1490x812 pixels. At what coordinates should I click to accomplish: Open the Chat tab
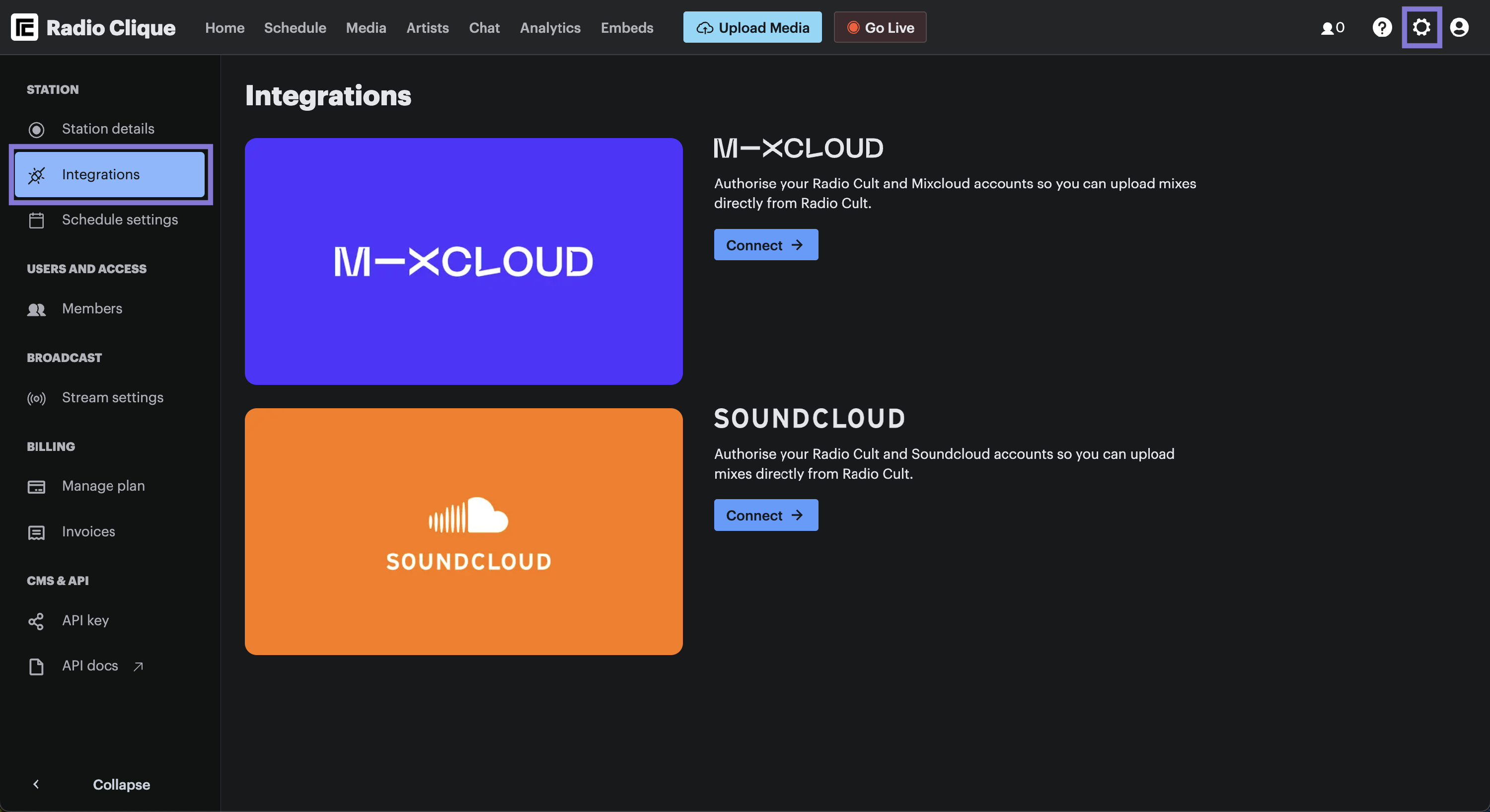484,28
